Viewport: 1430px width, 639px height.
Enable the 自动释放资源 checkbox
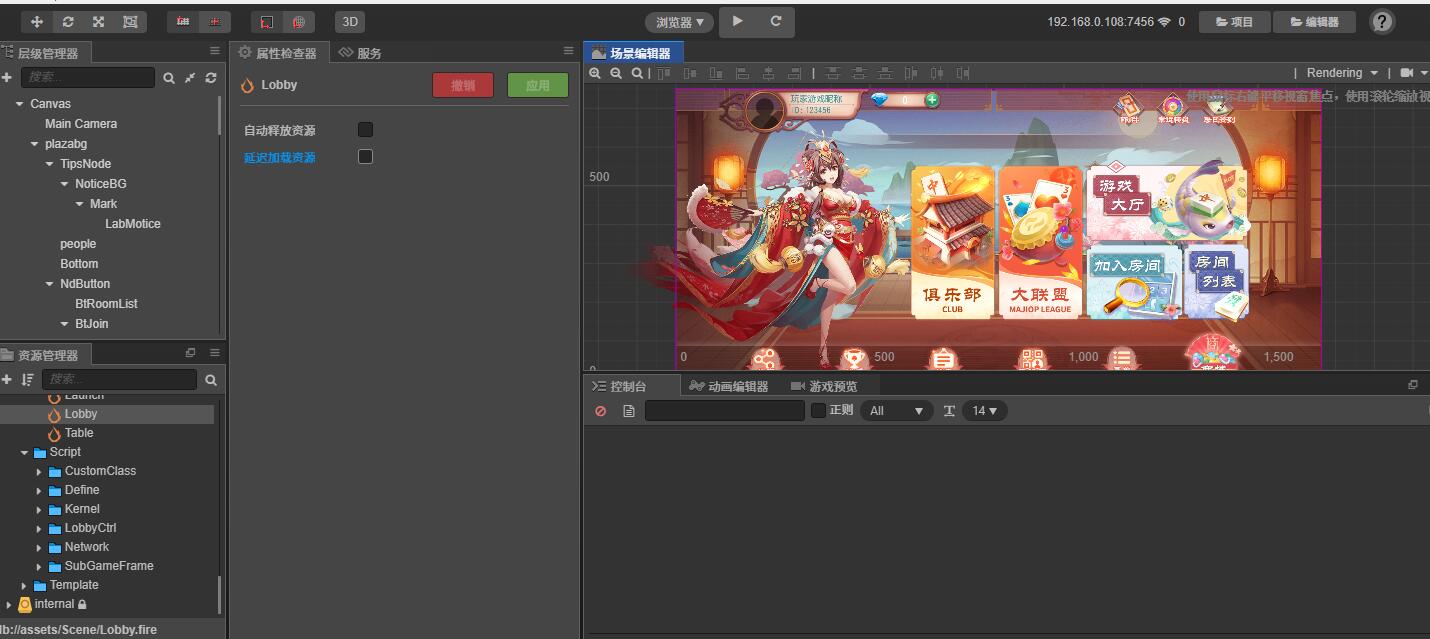[x=365, y=129]
